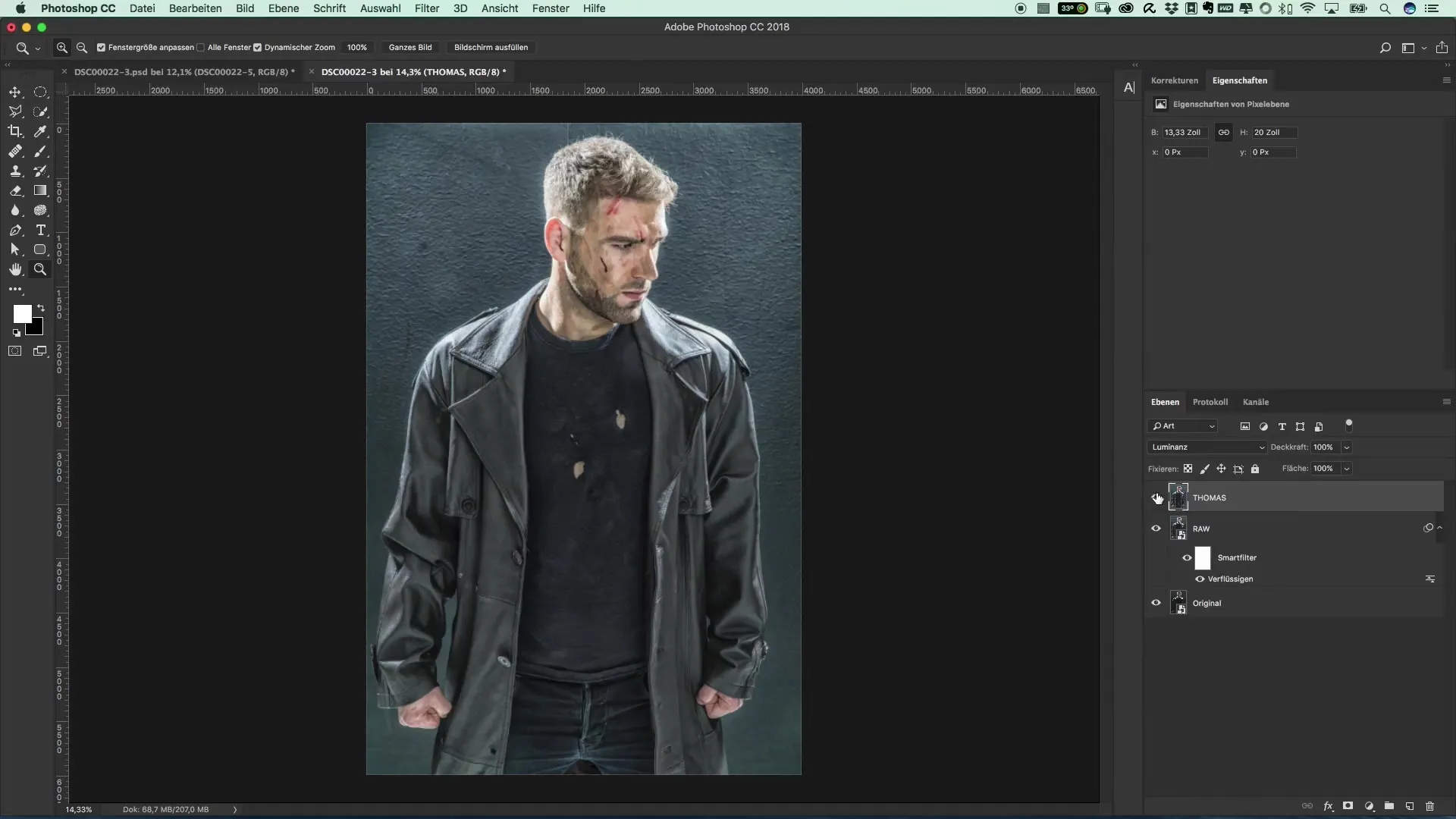Switch to the Protokoll tab
Image resolution: width=1456 pixels, height=819 pixels.
pos(1210,402)
